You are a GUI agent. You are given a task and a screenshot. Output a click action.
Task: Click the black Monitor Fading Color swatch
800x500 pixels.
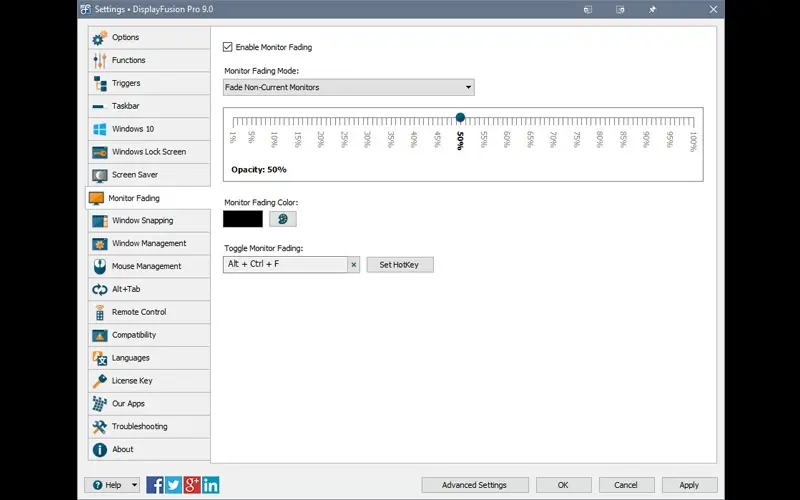click(243, 218)
